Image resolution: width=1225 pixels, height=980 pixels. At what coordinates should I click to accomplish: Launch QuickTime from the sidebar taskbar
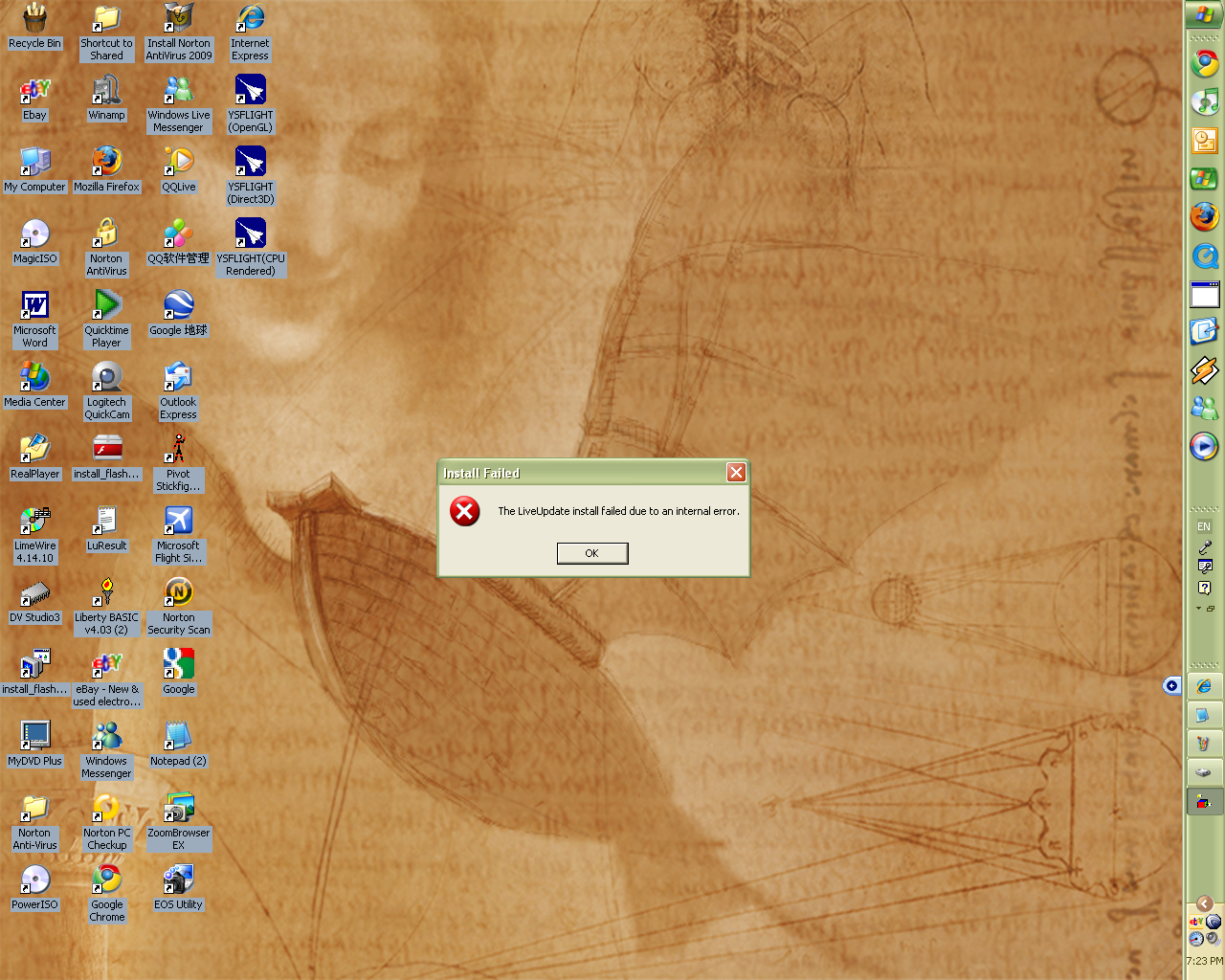click(x=1204, y=256)
